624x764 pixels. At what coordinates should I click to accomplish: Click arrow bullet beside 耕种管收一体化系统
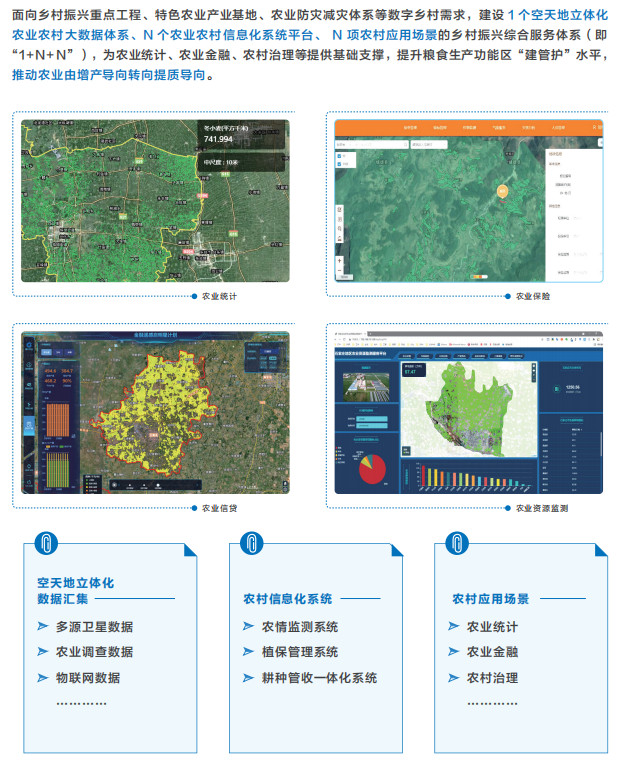pos(251,678)
